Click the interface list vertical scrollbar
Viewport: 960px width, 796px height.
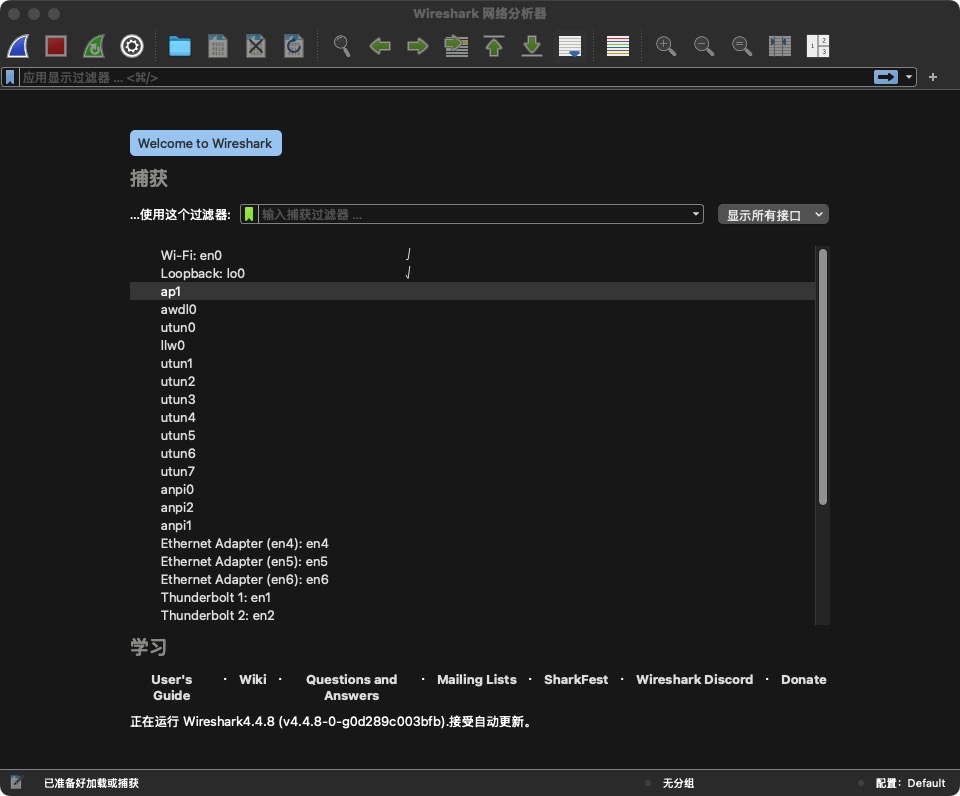coord(823,377)
